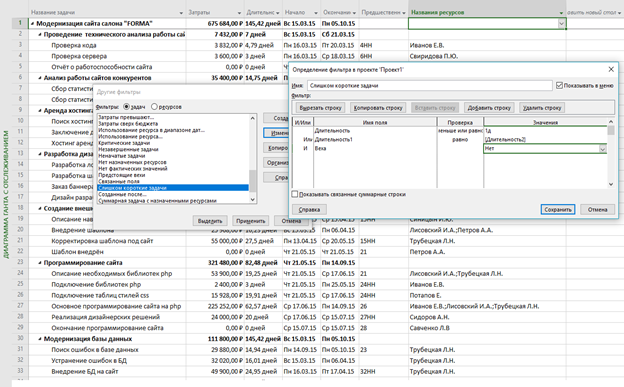This screenshot has width=624, height=387.
Task: Open the 'Длительность' column filter arrow
Action: coord(278,13)
